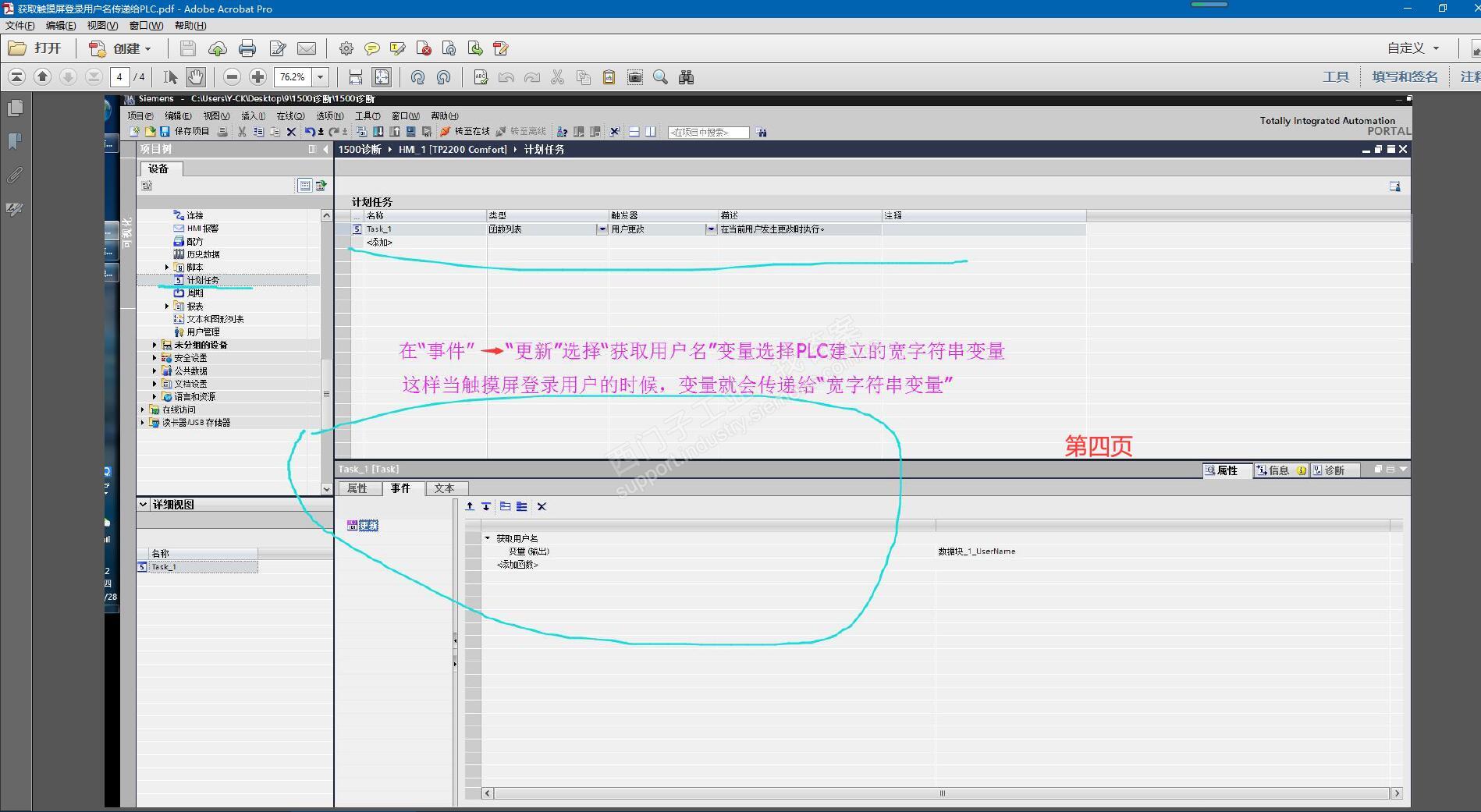
Task: Go to the next page
Action: (x=69, y=76)
